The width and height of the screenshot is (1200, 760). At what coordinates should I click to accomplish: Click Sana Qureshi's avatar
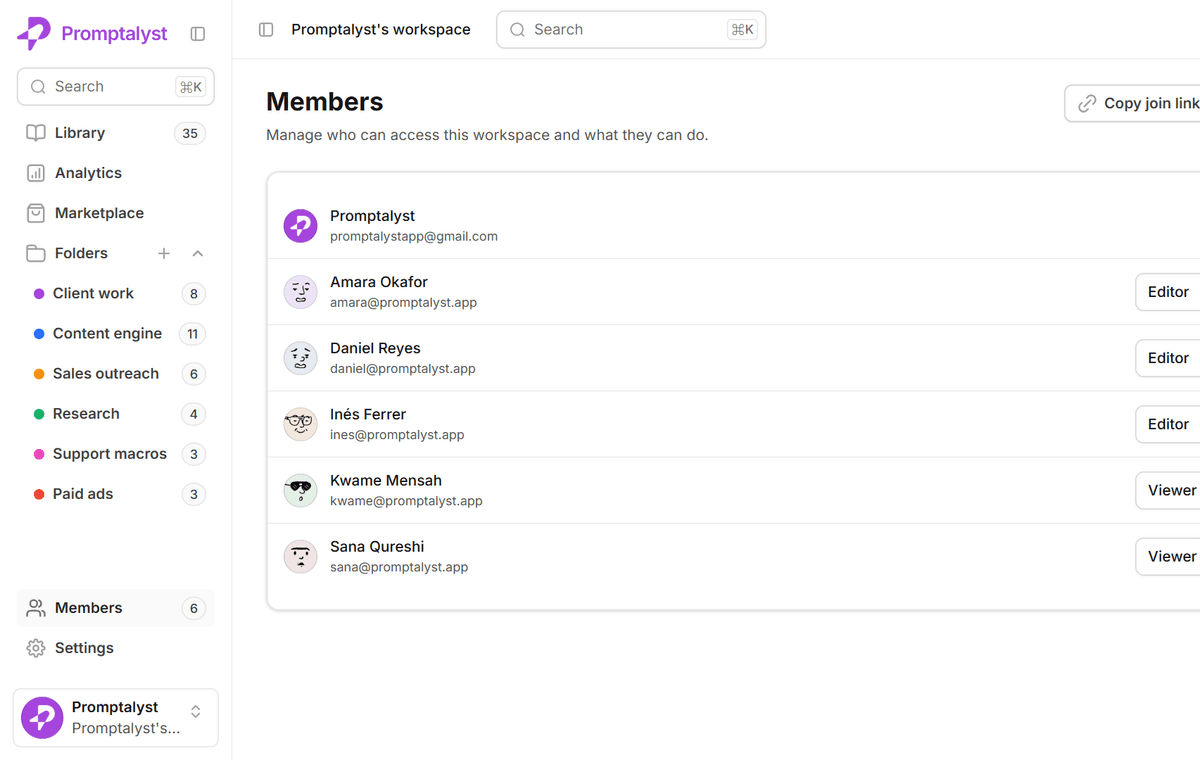click(x=300, y=556)
